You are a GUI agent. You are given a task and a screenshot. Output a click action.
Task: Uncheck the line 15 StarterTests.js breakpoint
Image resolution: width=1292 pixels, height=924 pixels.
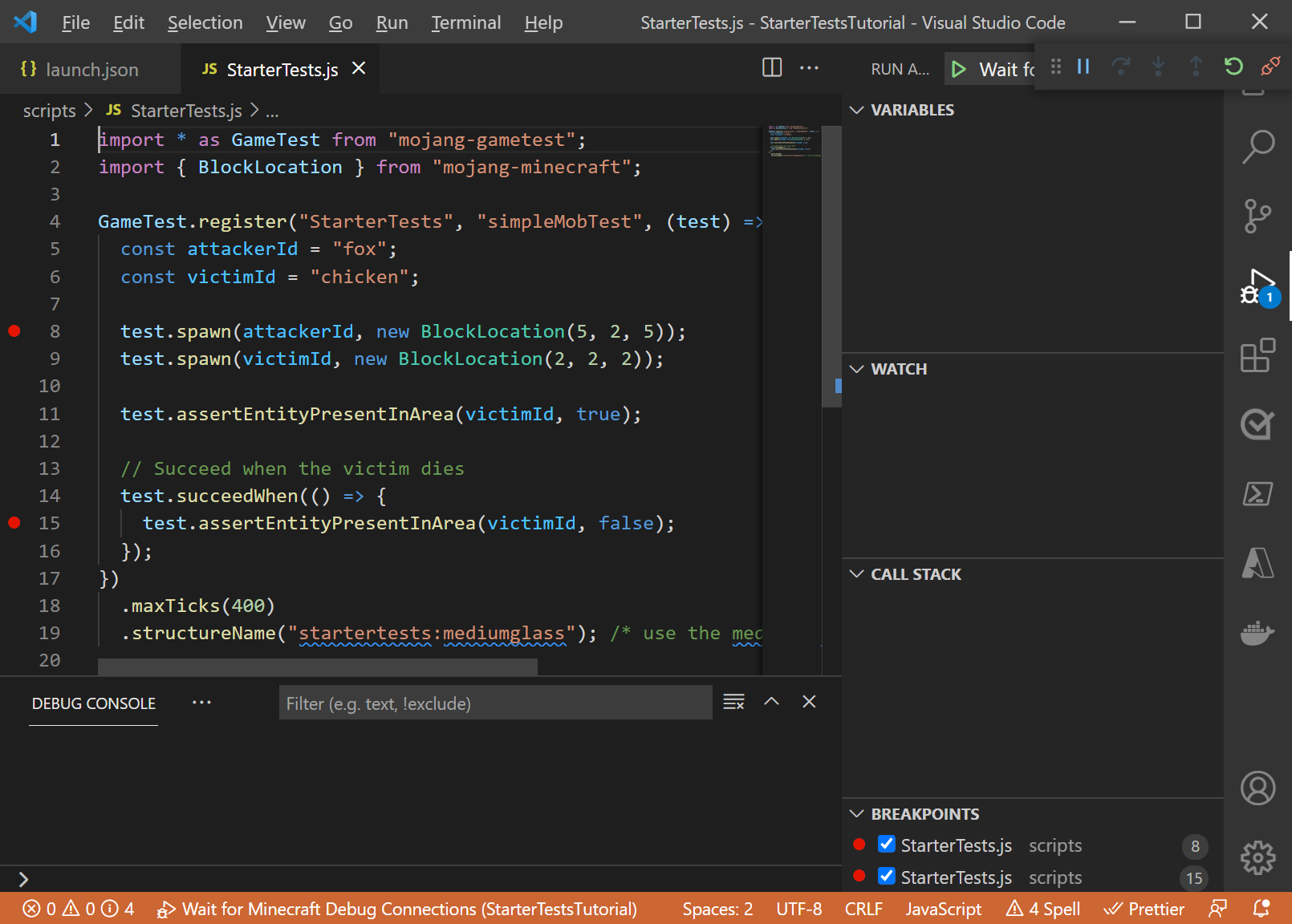(887, 876)
